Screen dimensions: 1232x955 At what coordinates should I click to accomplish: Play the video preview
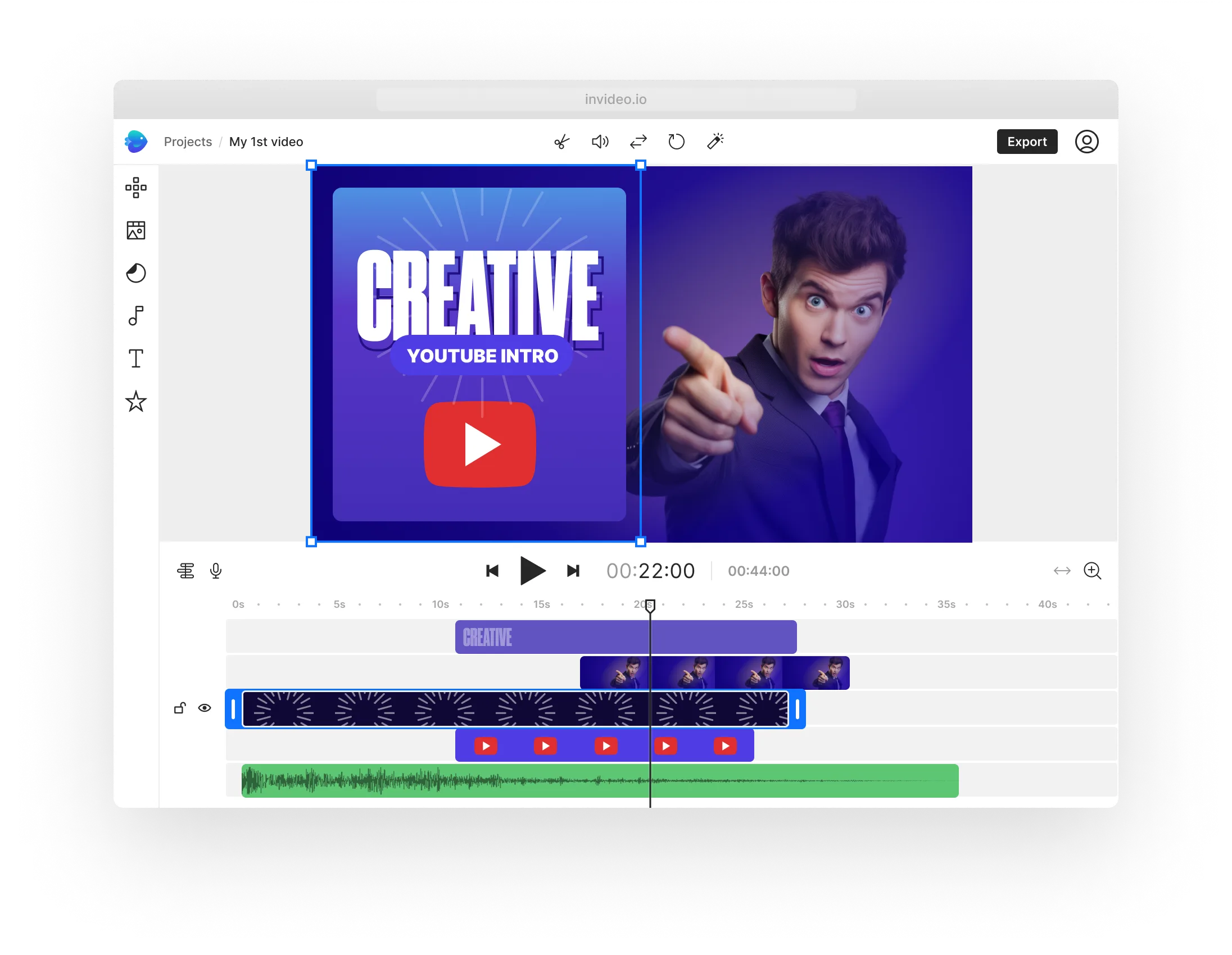click(x=532, y=571)
